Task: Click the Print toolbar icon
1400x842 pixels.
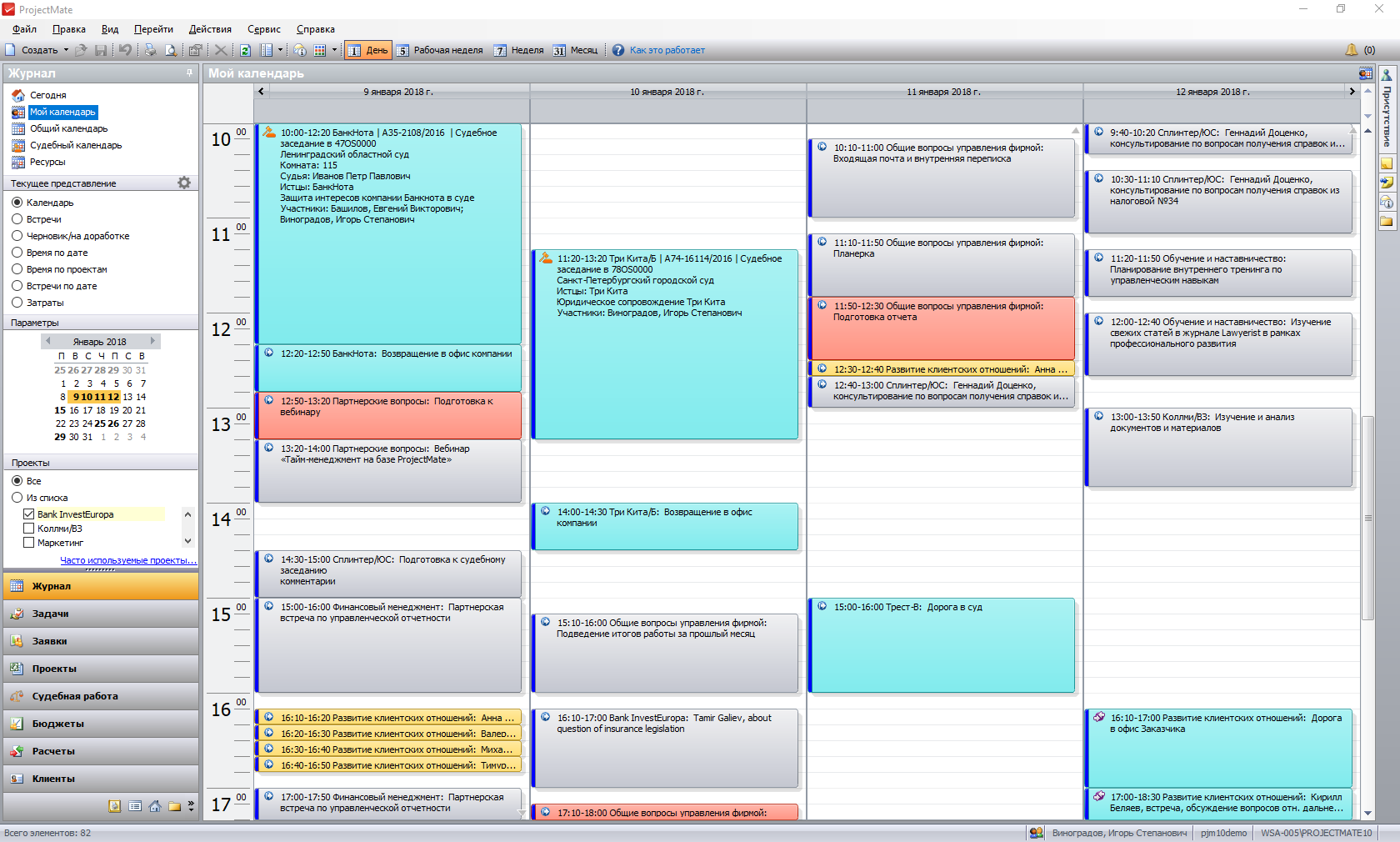Action: pos(150,50)
